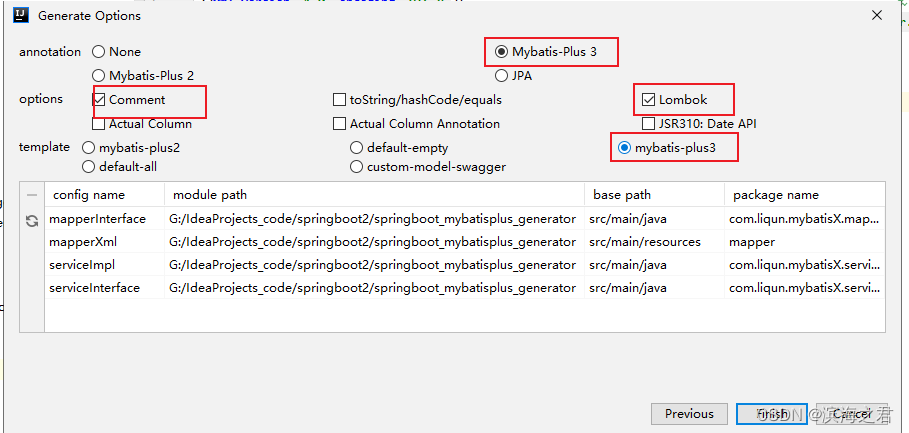Screen dimensions: 909x433
Task: Select the custom-model-swagger template
Action: [x=357, y=167]
